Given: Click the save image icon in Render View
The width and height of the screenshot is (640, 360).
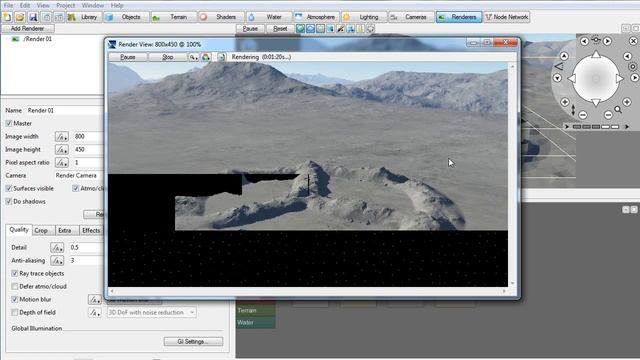Looking at the screenshot, I should [222, 57].
